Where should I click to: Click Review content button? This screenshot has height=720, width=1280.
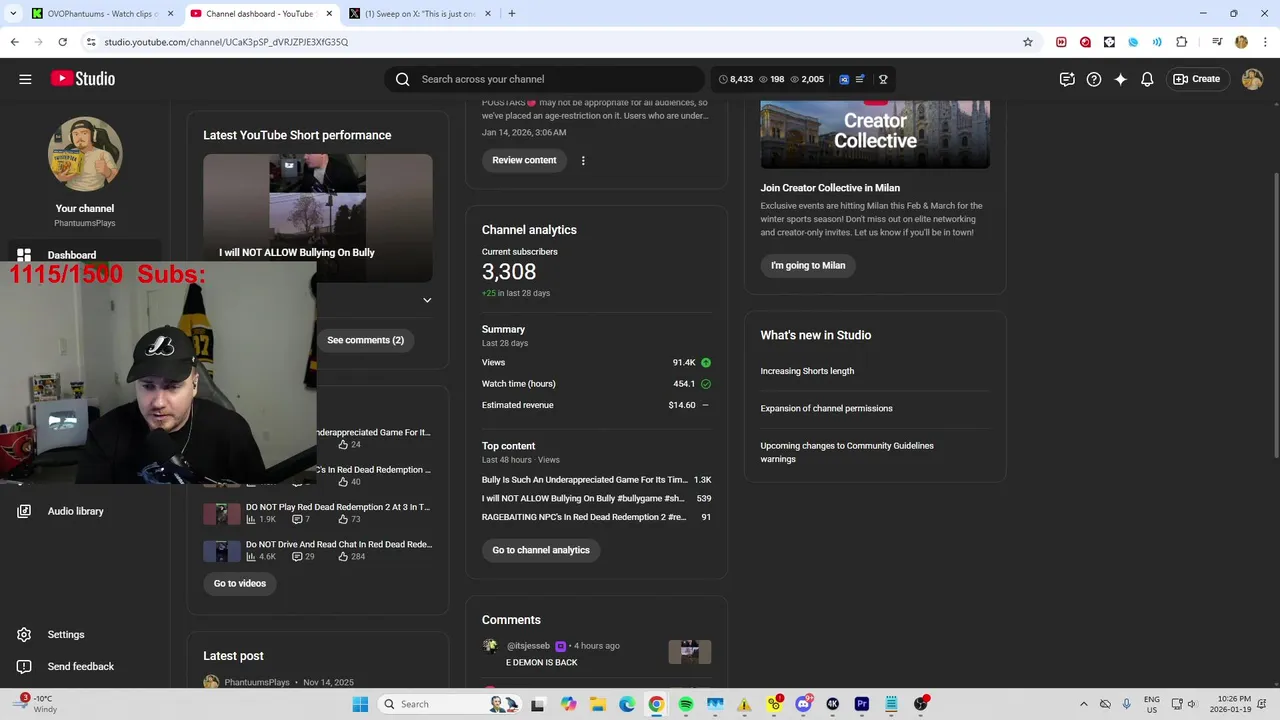(524, 160)
